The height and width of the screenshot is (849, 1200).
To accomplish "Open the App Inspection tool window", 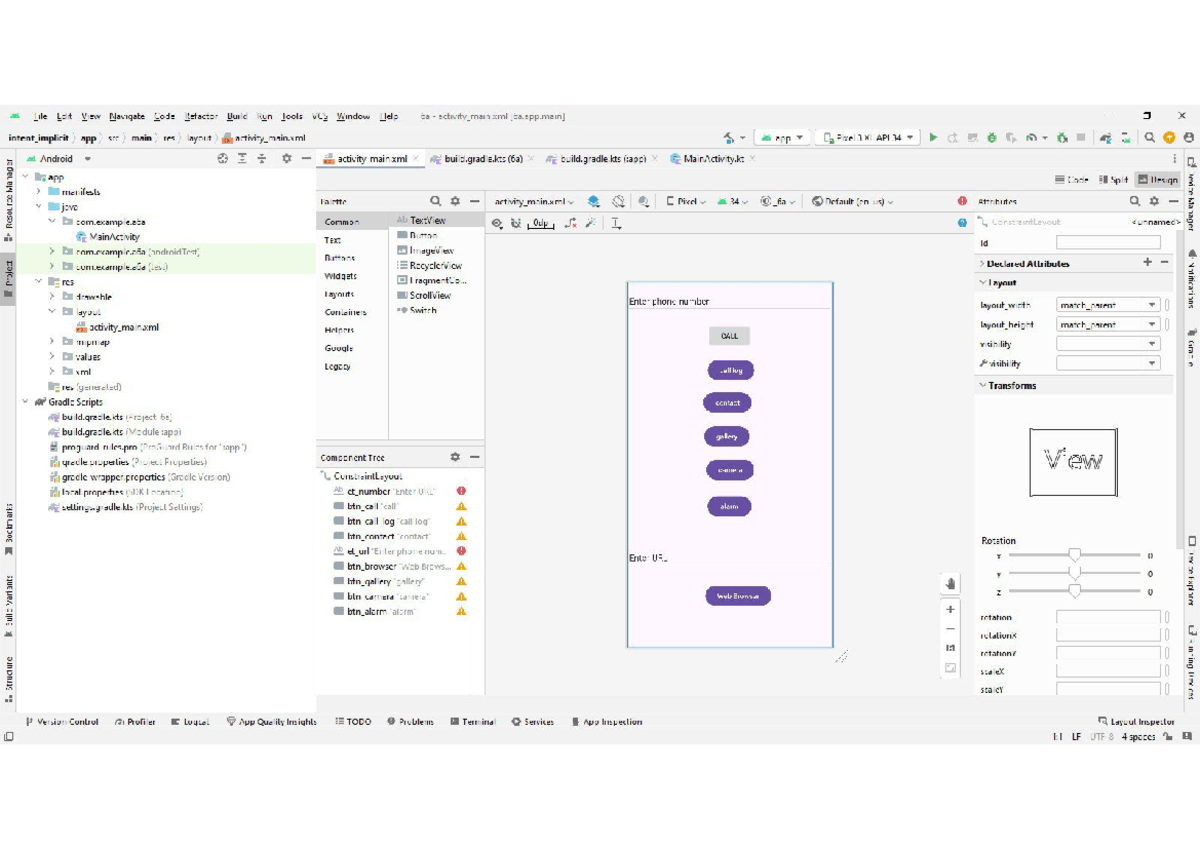I will [x=607, y=721].
